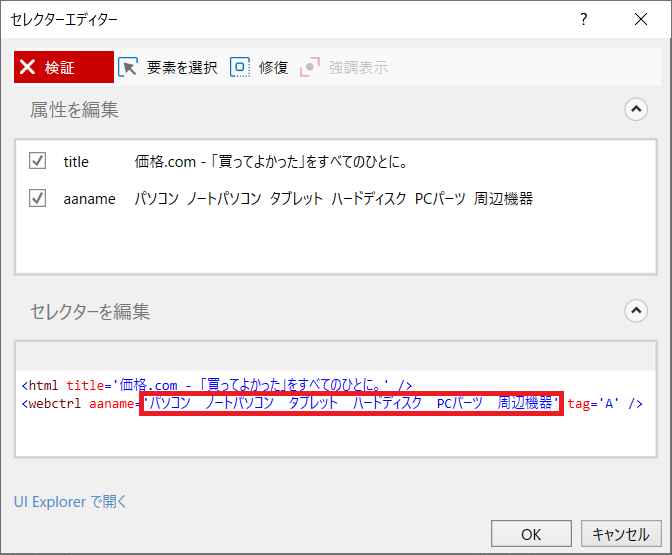
Task: Click the 要素を選択 label text
Action: tap(182, 68)
